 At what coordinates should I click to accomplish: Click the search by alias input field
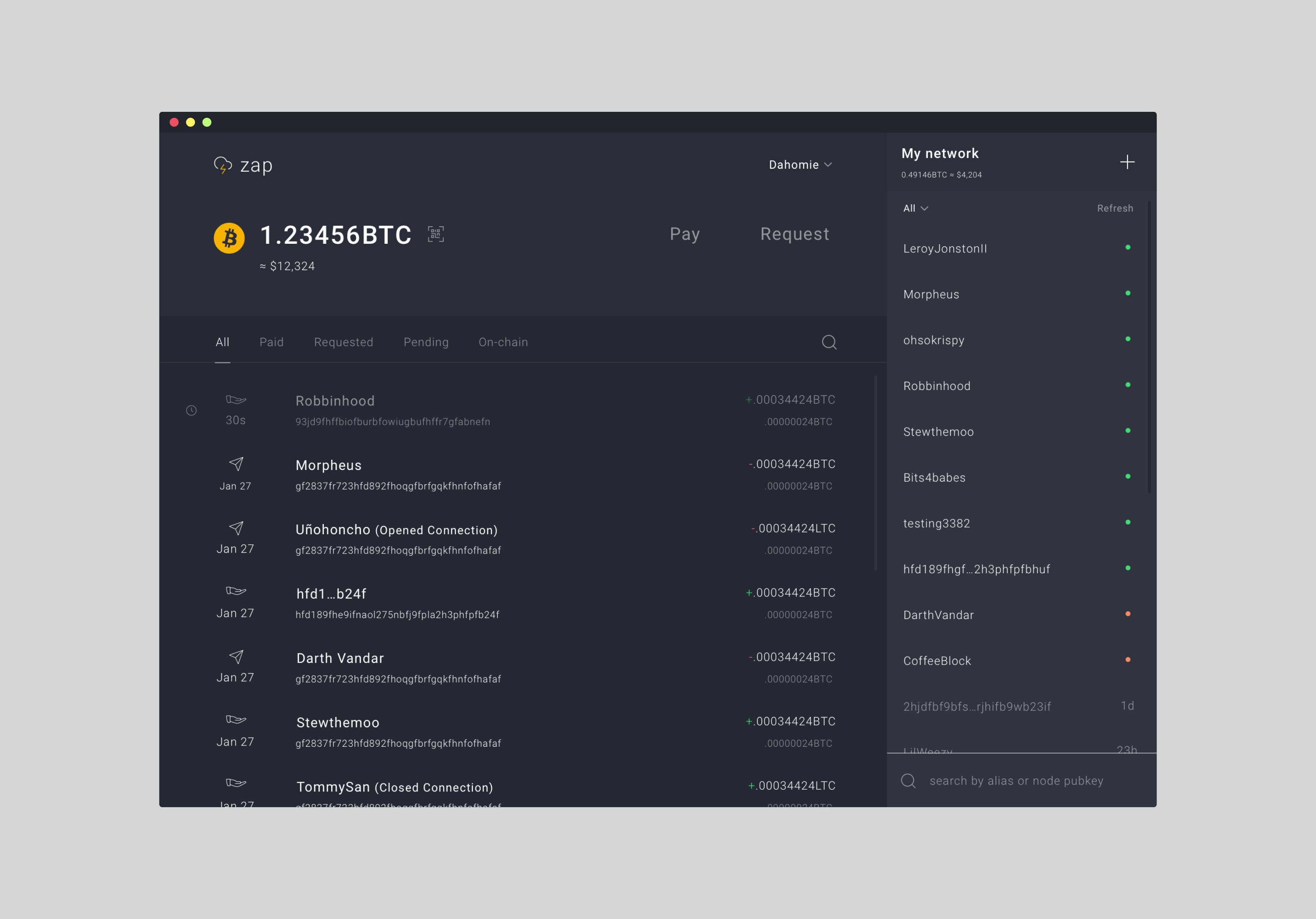tap(1016, 781)
